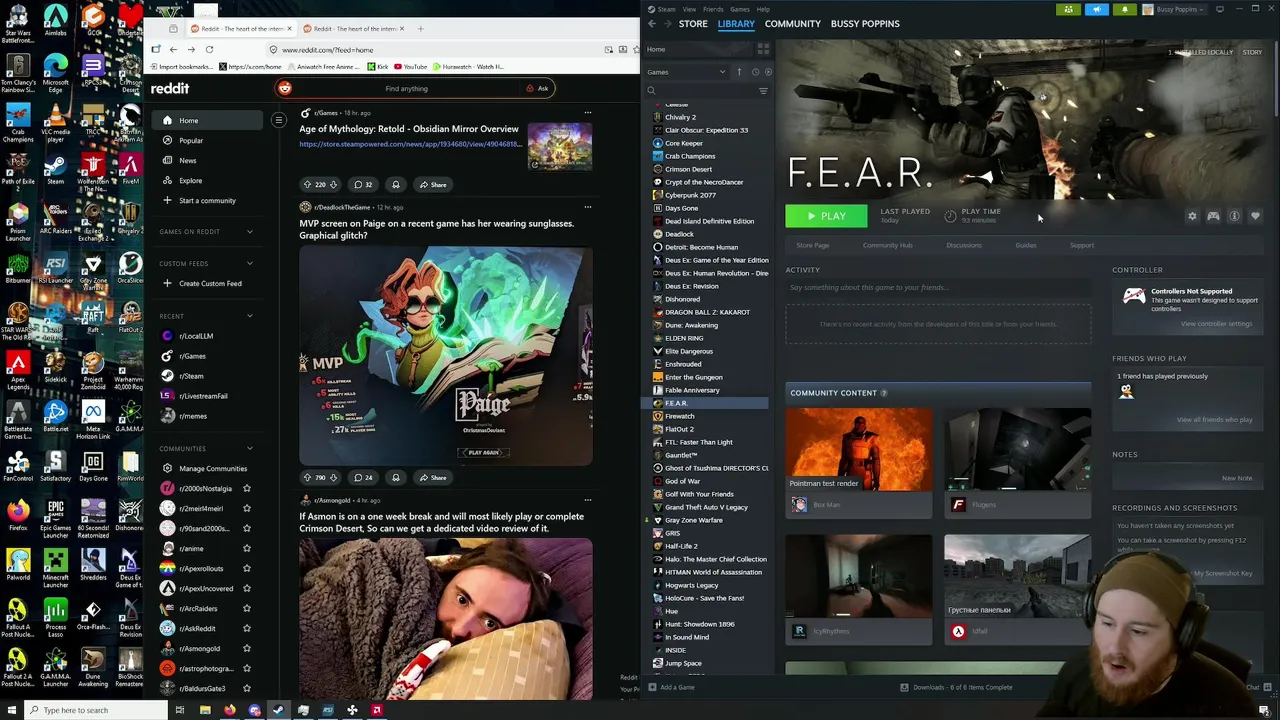Open the Games filter dropdown in the Steam library
Image resolution: width=1280 pixels, height=720 pixels.
[x=686, y=72]
